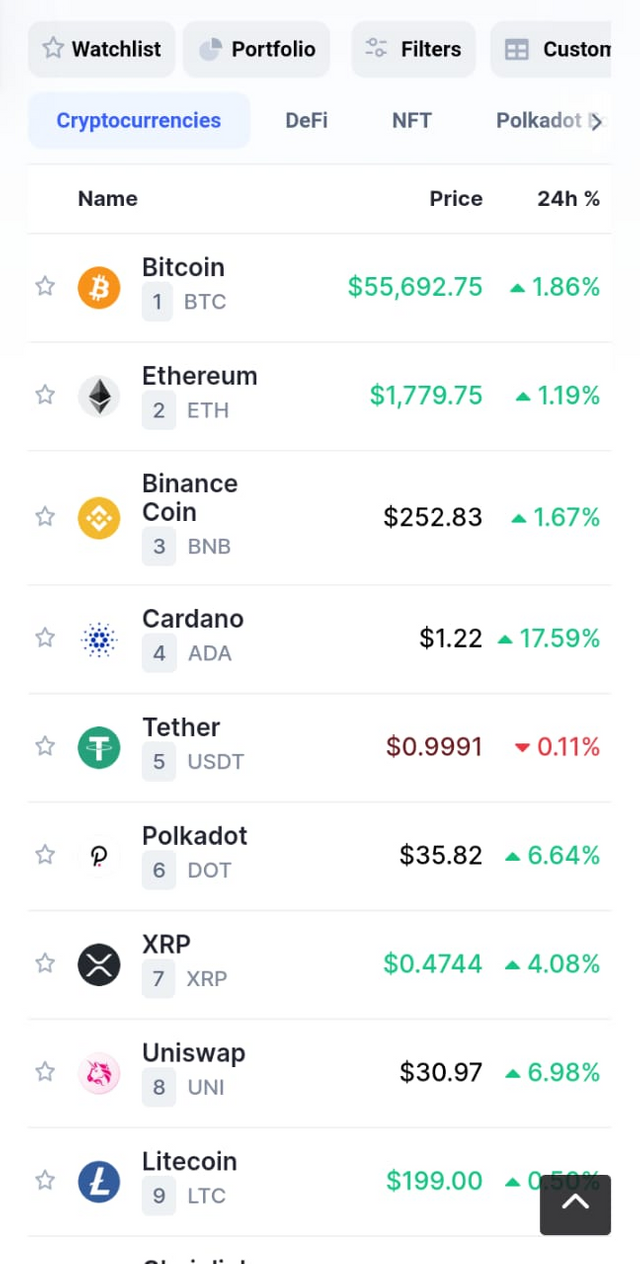Open the Watchlist button
This screenshot has height=1264, width=640.
pyautogui.click(x=102, y=49)
